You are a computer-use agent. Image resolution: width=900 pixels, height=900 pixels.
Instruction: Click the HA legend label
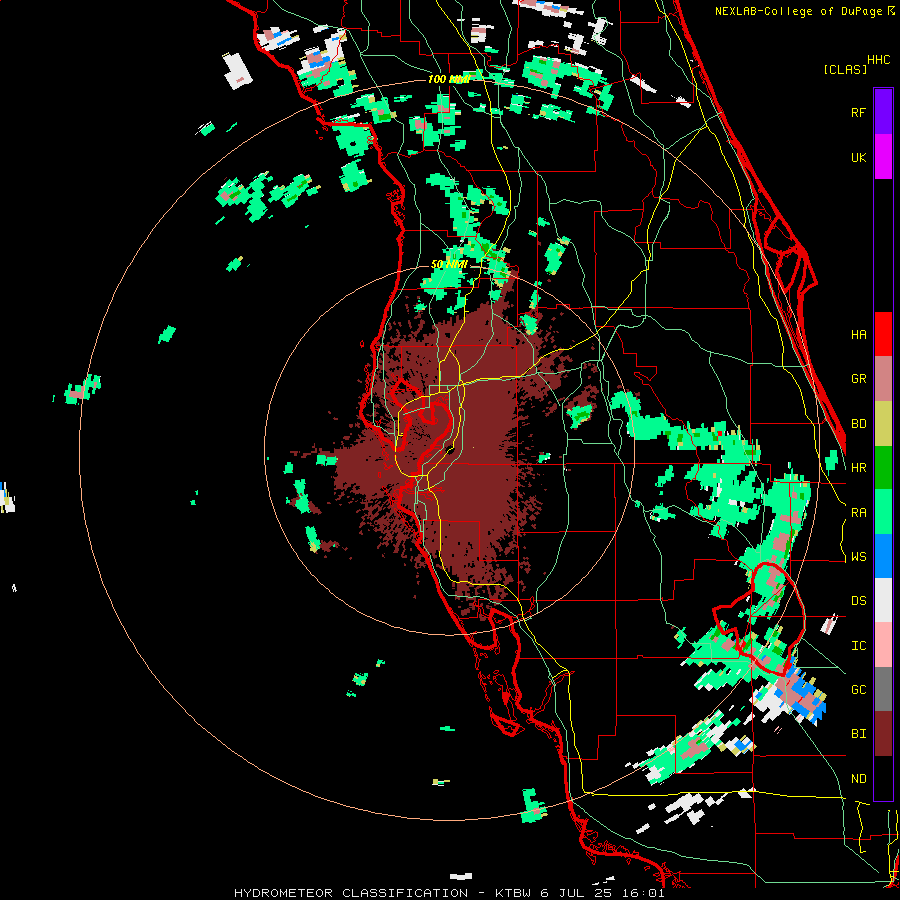pos(858,335)
